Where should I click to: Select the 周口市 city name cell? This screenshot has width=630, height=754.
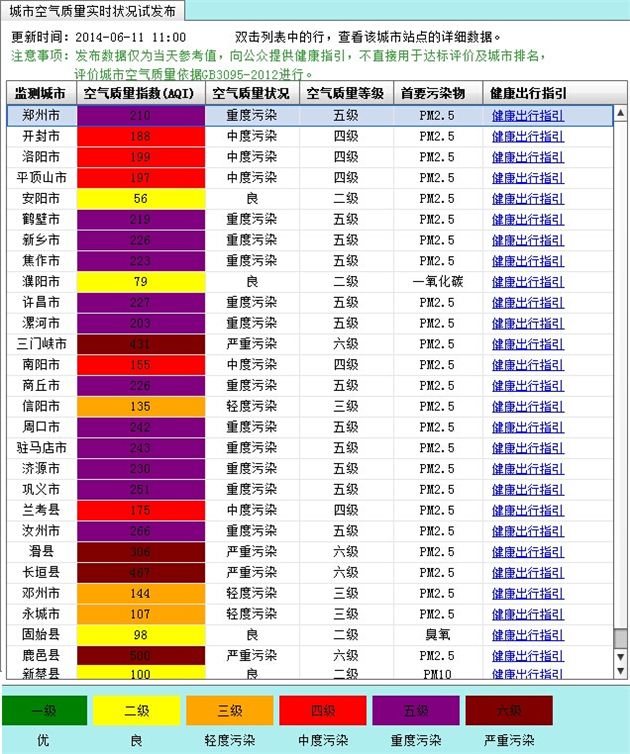coord(42,427)
